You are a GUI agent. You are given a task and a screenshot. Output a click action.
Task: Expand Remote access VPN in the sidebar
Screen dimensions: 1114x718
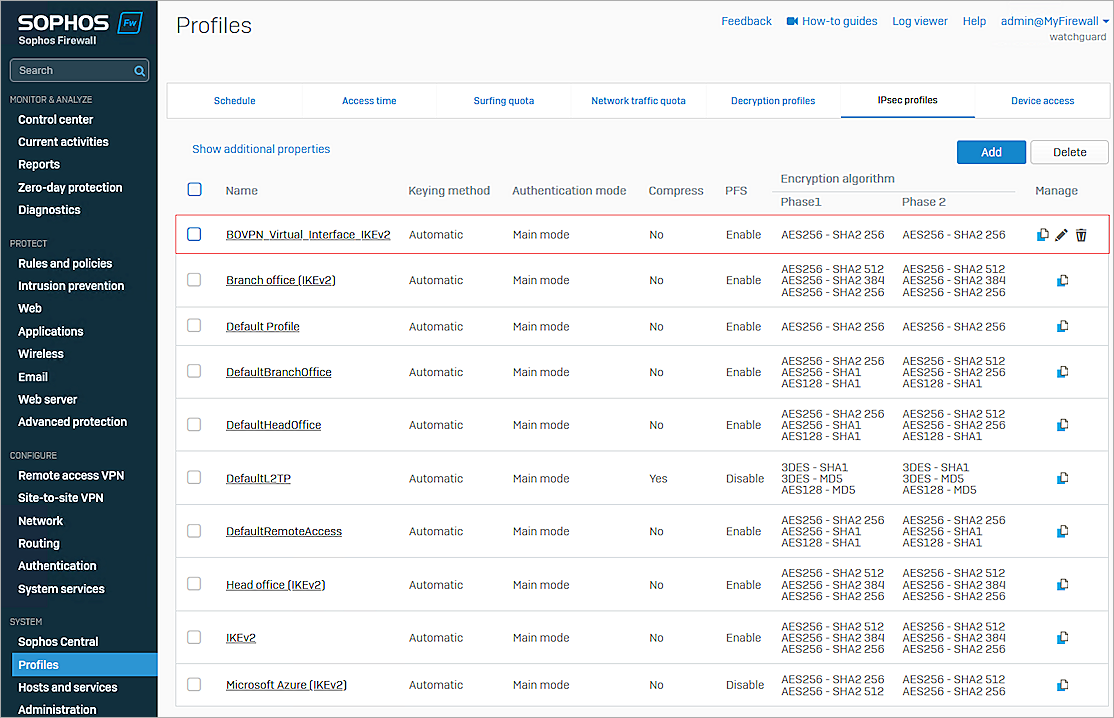click(x=72, y=475)
